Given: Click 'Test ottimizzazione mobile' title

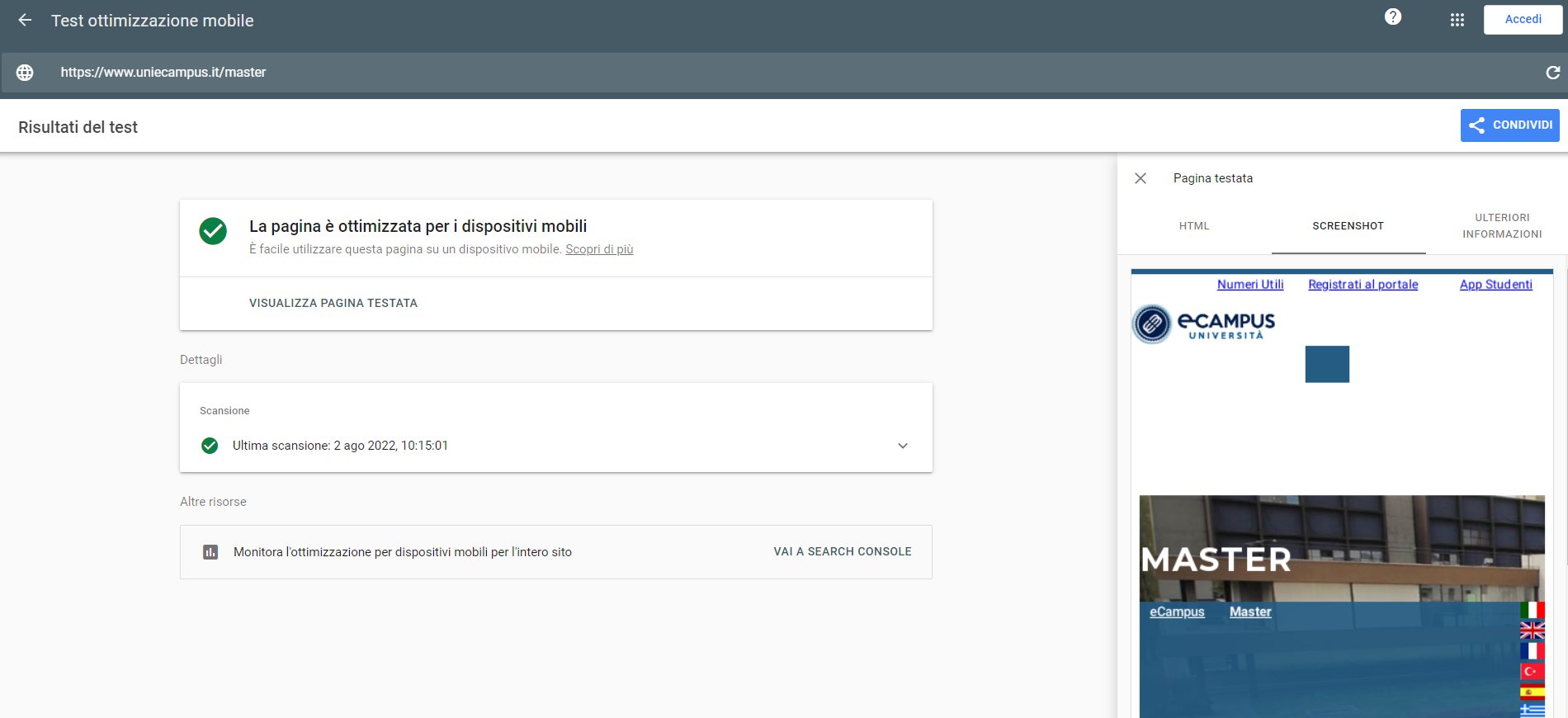Looking at the screenshot, I should (153, 21).
